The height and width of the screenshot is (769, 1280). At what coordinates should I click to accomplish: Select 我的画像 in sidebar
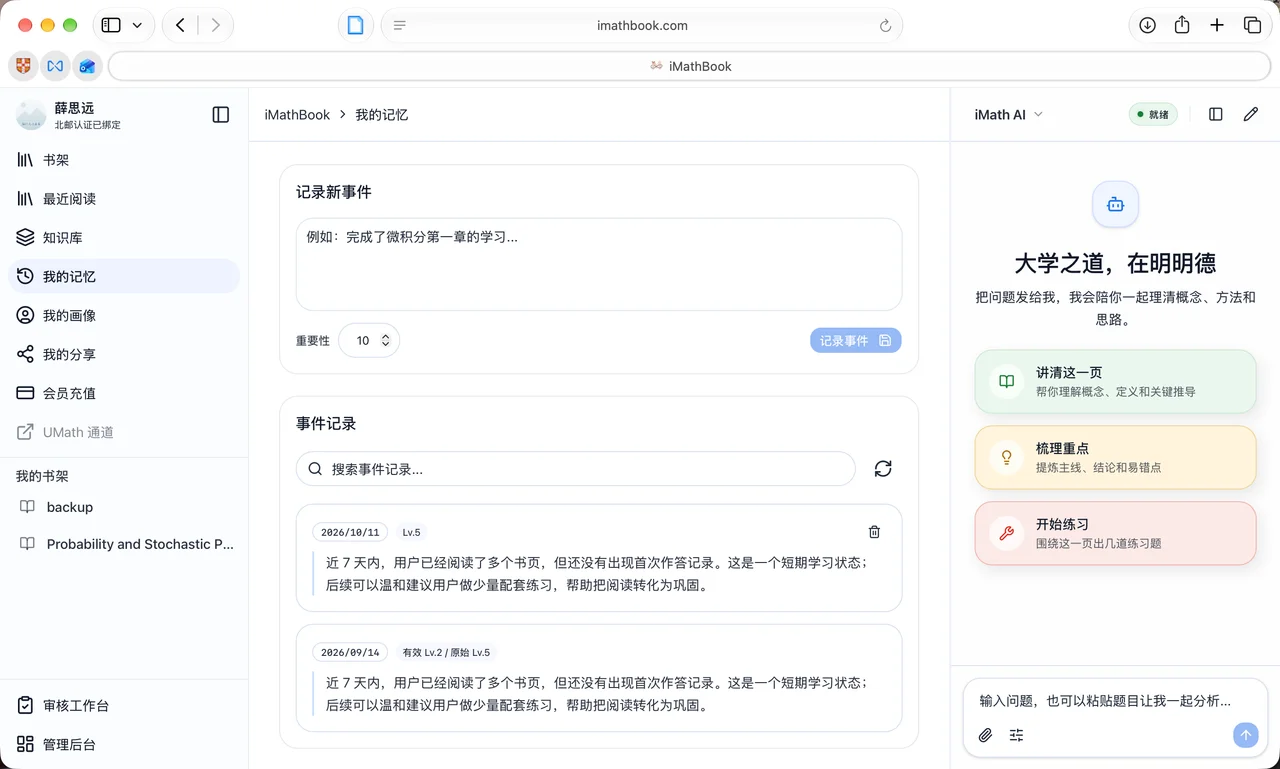(124, 316)
